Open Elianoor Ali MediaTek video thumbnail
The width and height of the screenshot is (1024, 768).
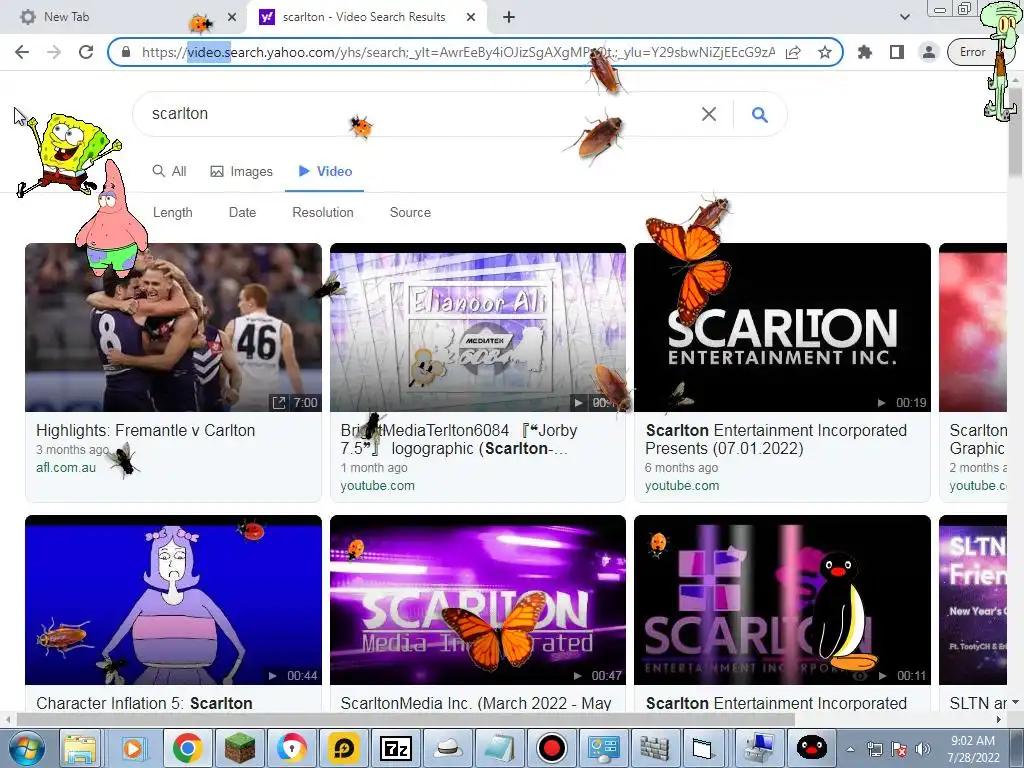coord(477,327)
